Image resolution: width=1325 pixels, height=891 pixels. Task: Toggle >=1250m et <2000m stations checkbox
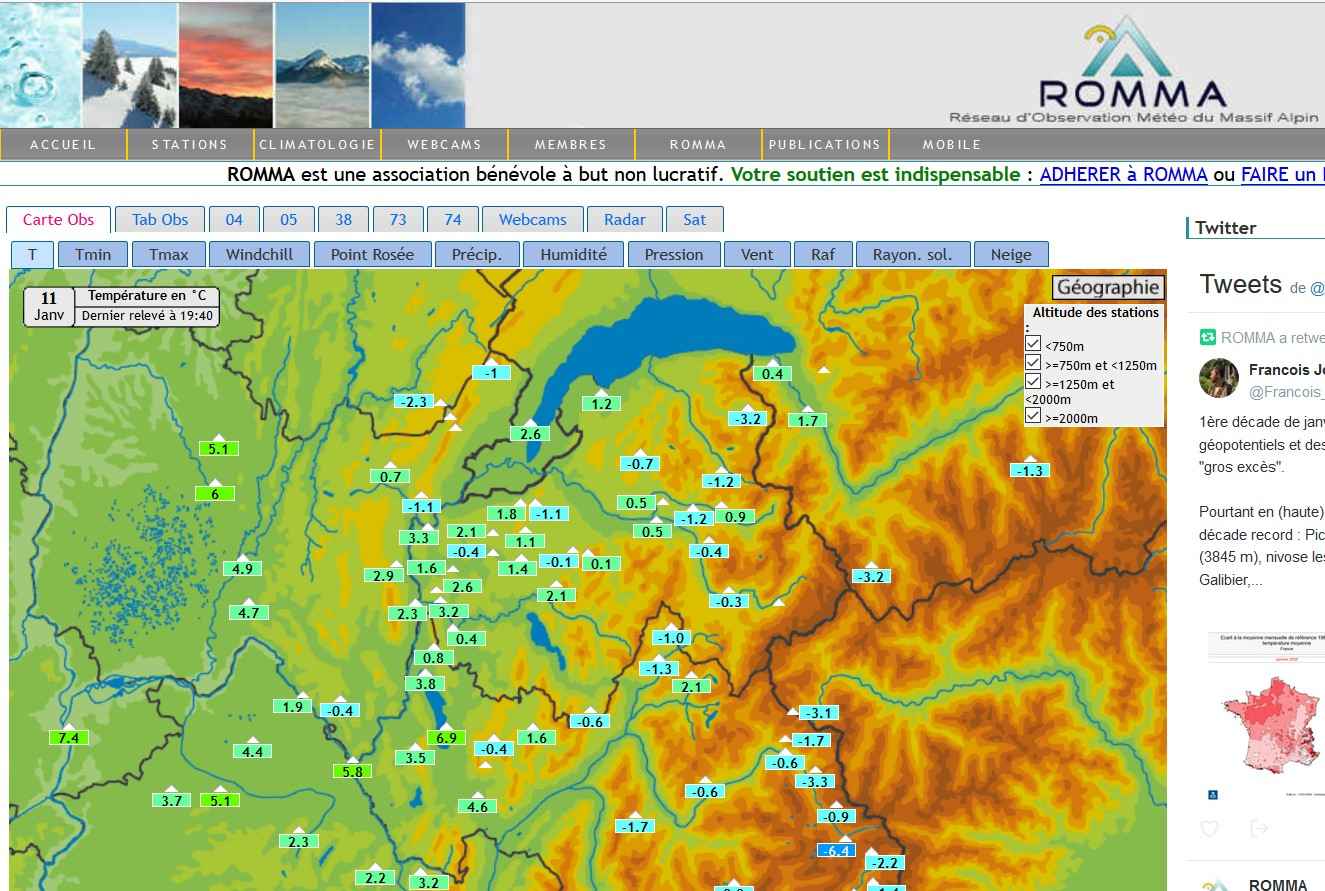click(x=1033, y=381)
